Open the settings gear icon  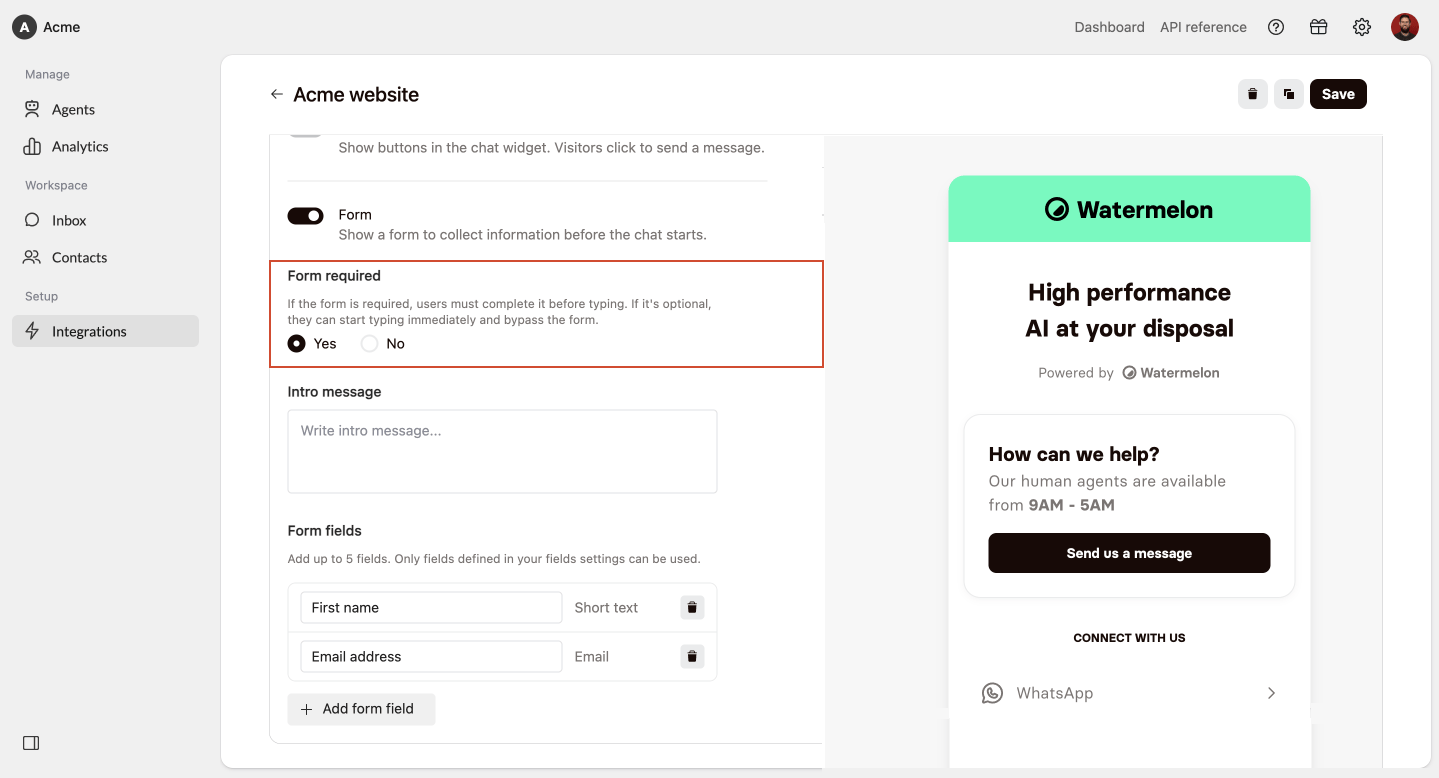tap(1362, 27)
